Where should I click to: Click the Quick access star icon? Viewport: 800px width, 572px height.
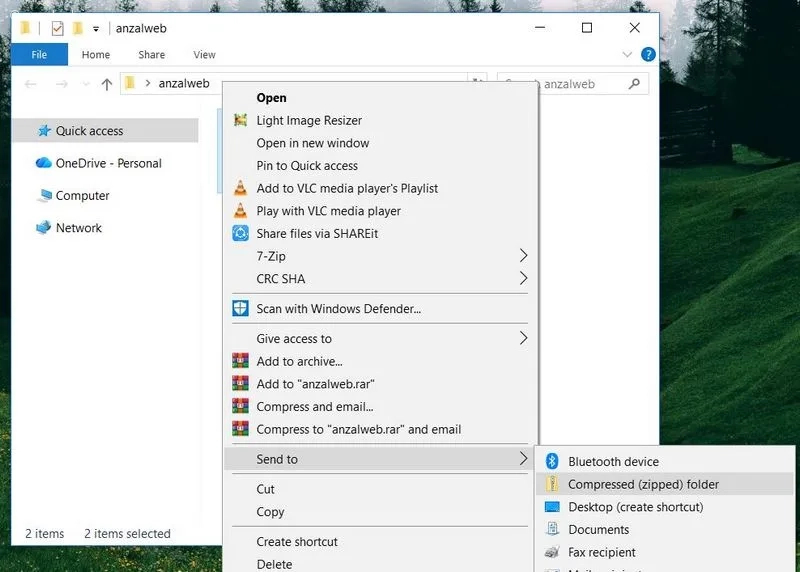click(x=44, y=131)
